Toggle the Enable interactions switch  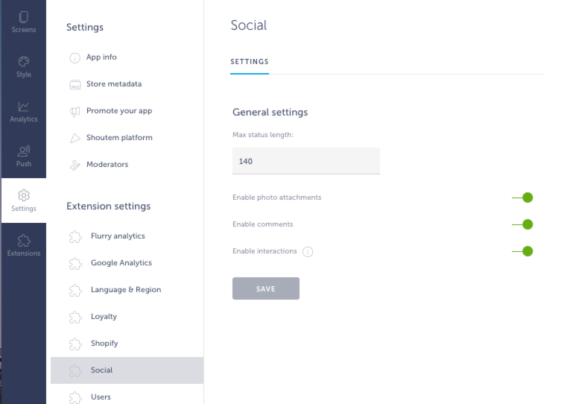click(523, 251)
